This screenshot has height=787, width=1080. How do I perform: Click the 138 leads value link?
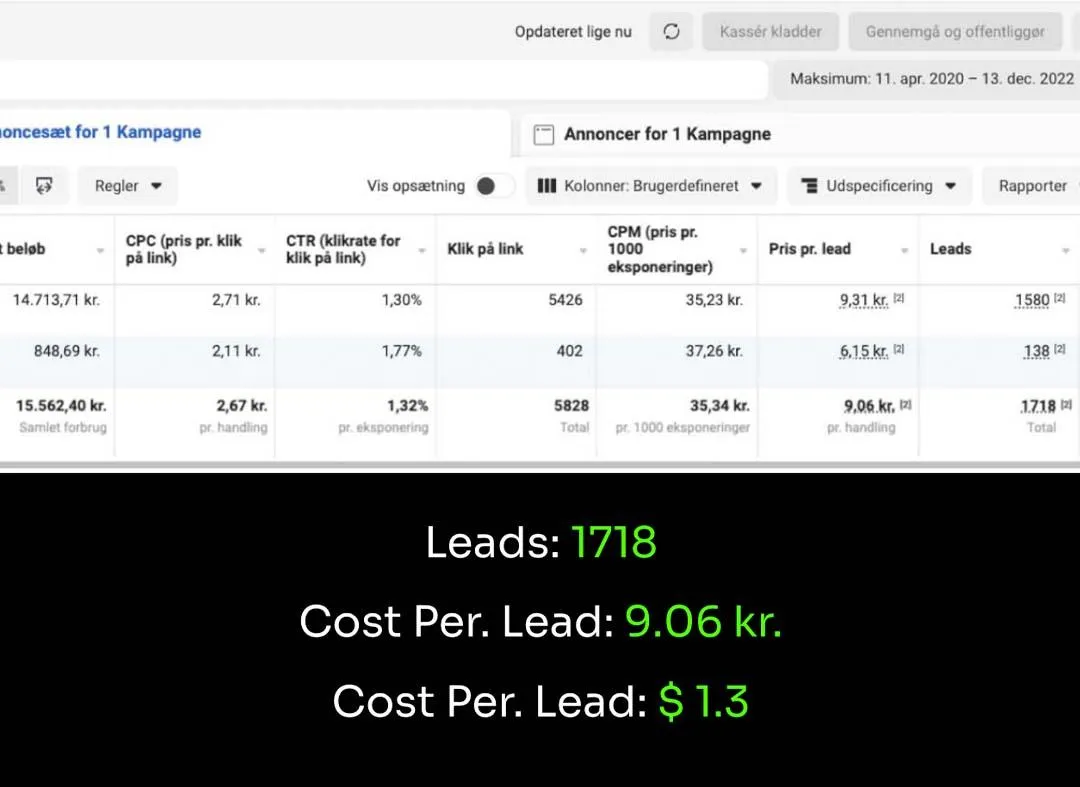(x=1036, y=351)
